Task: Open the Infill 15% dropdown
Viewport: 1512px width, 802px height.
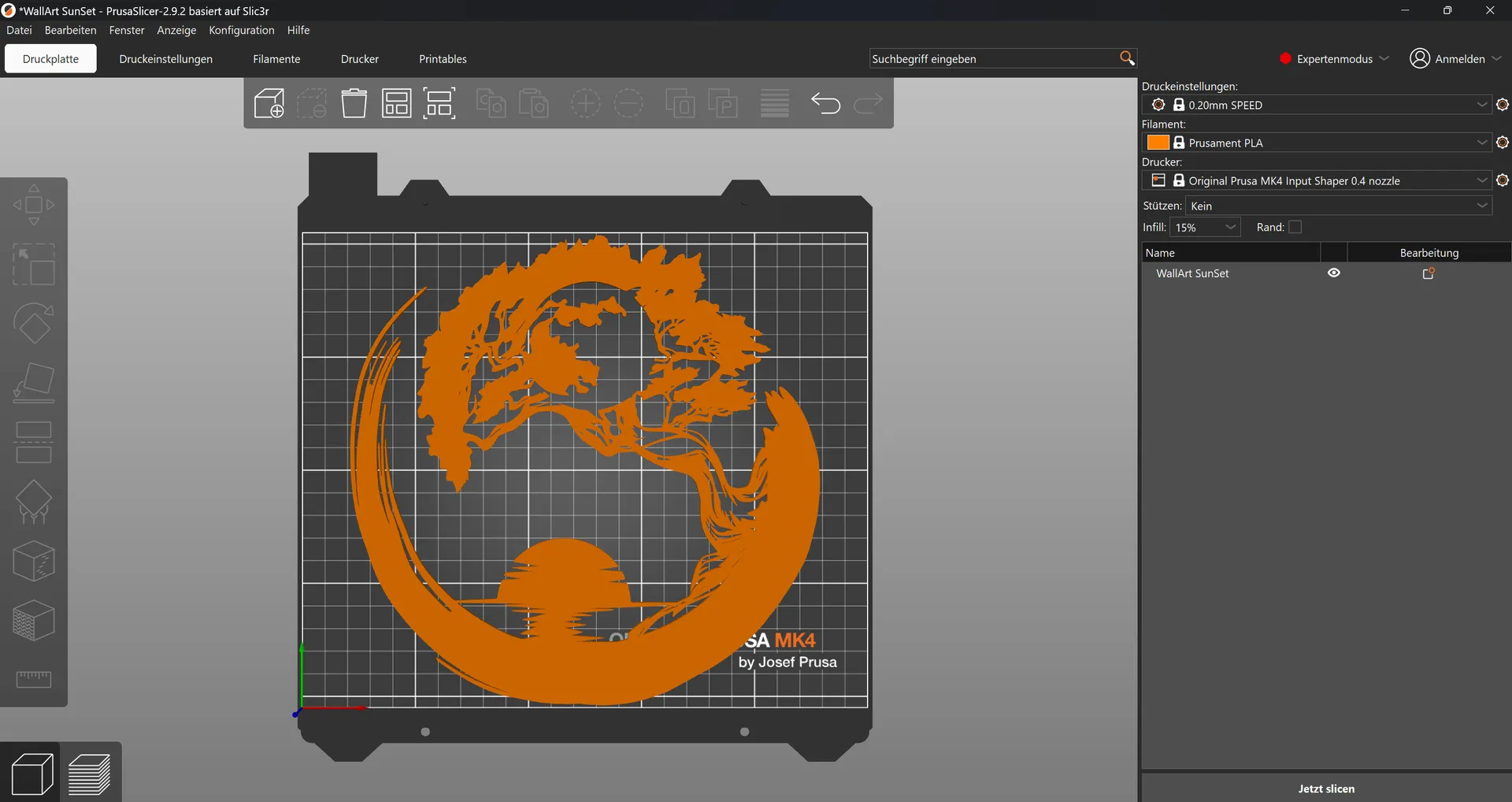Action: point(1205,227)
